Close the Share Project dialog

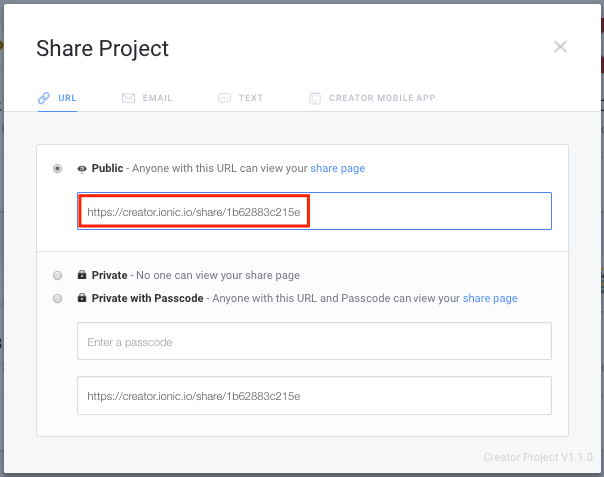(560, 47)
